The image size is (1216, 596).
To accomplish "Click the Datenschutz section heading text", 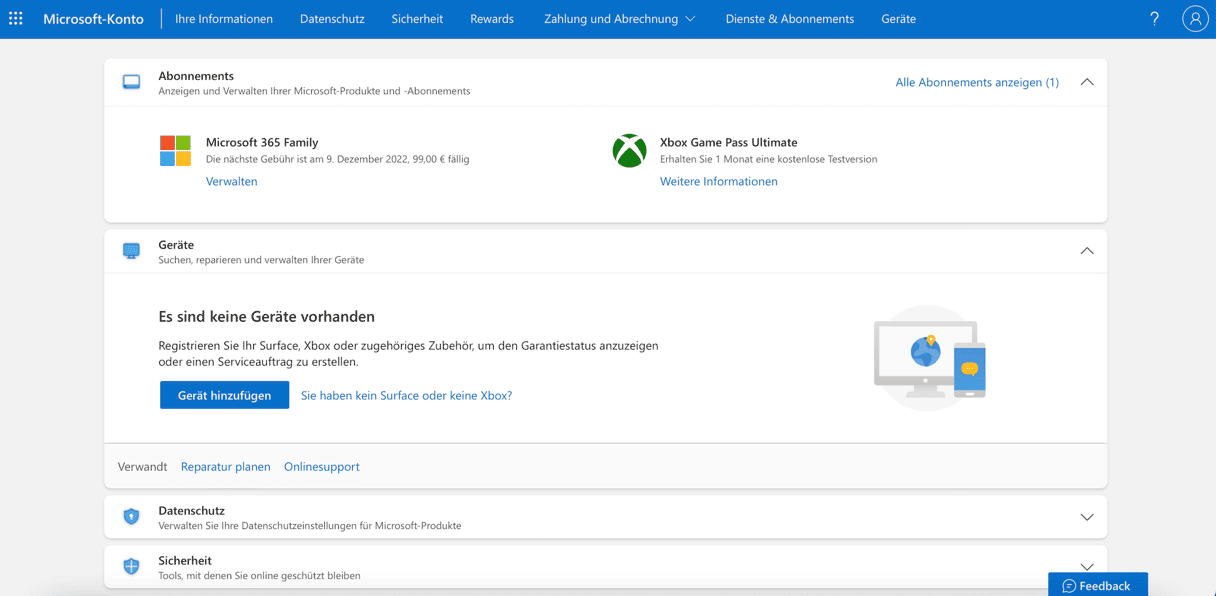I will 191,510.
